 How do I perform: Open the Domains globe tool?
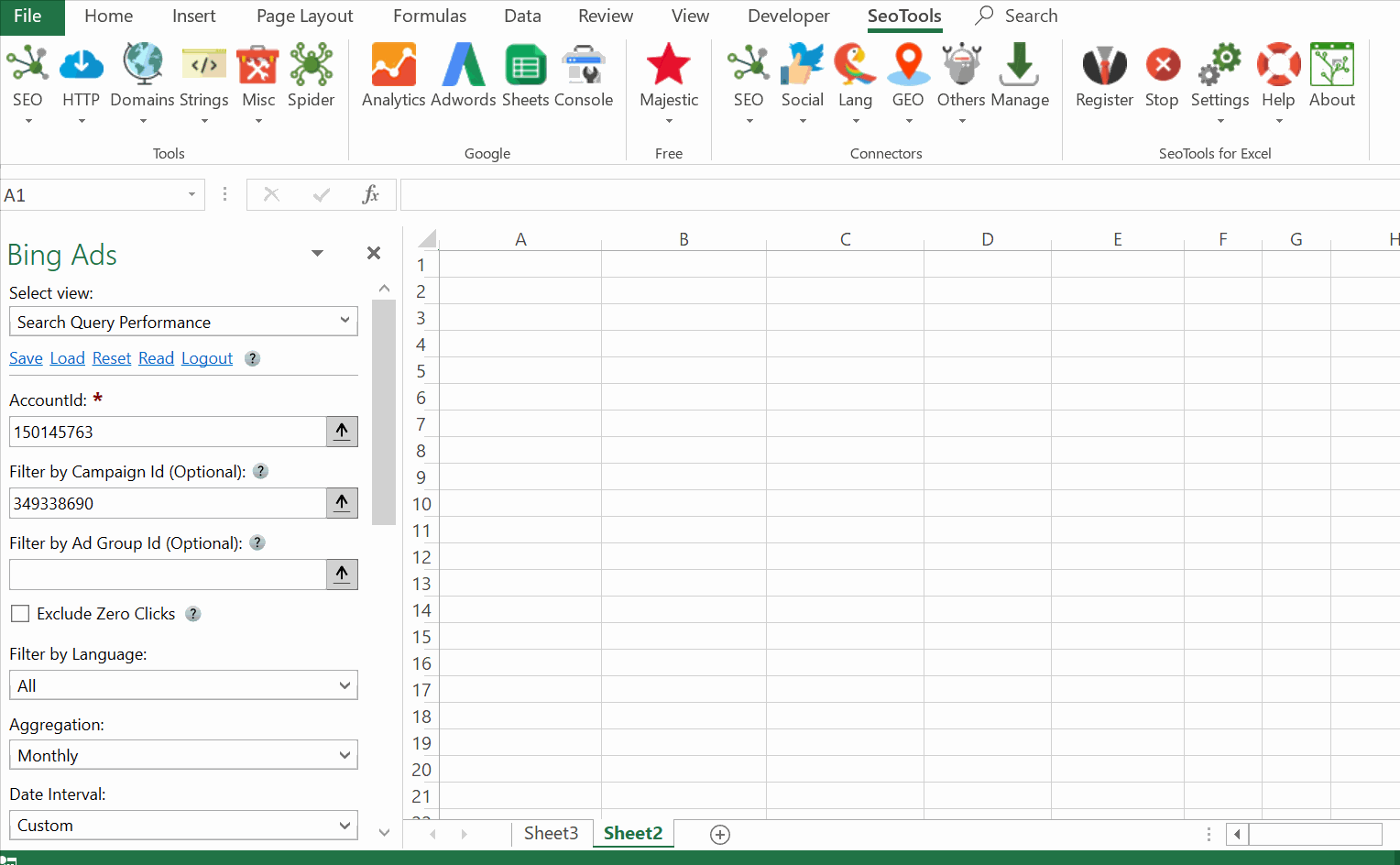pos(143,64)
